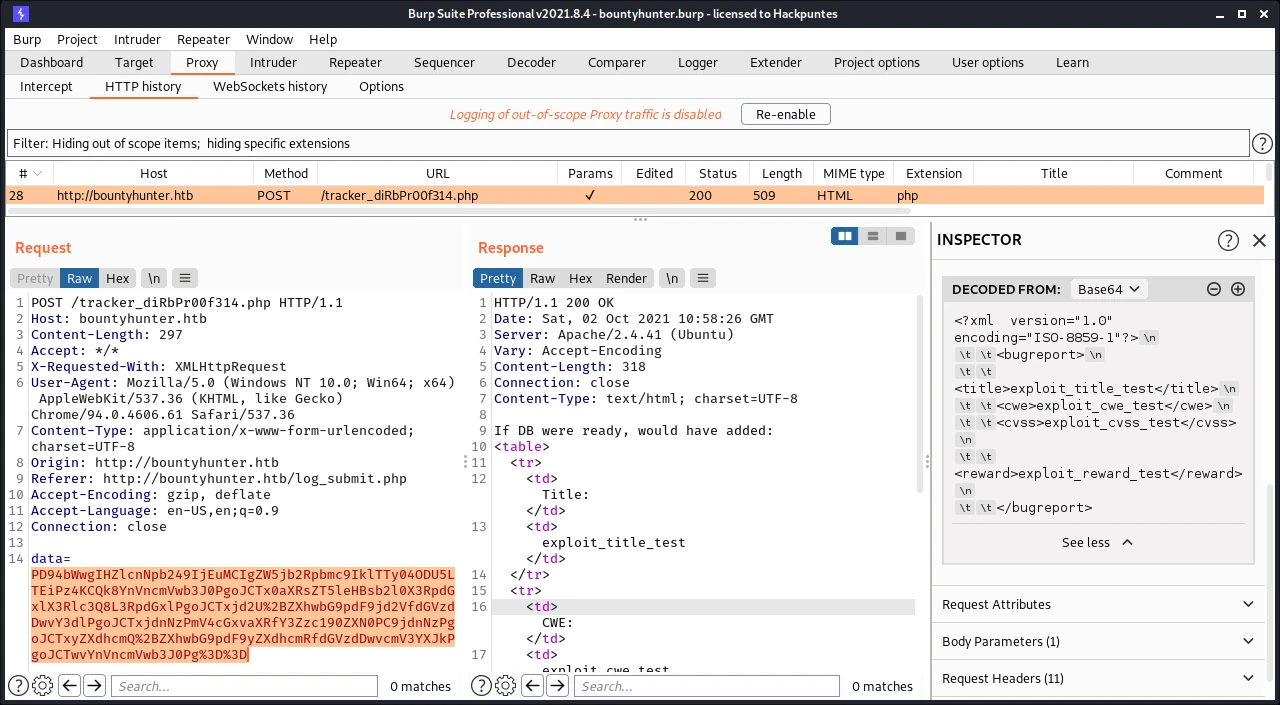Open search settings gear in Request panel
Screen dimensions: 1280x705
[43, 686]
